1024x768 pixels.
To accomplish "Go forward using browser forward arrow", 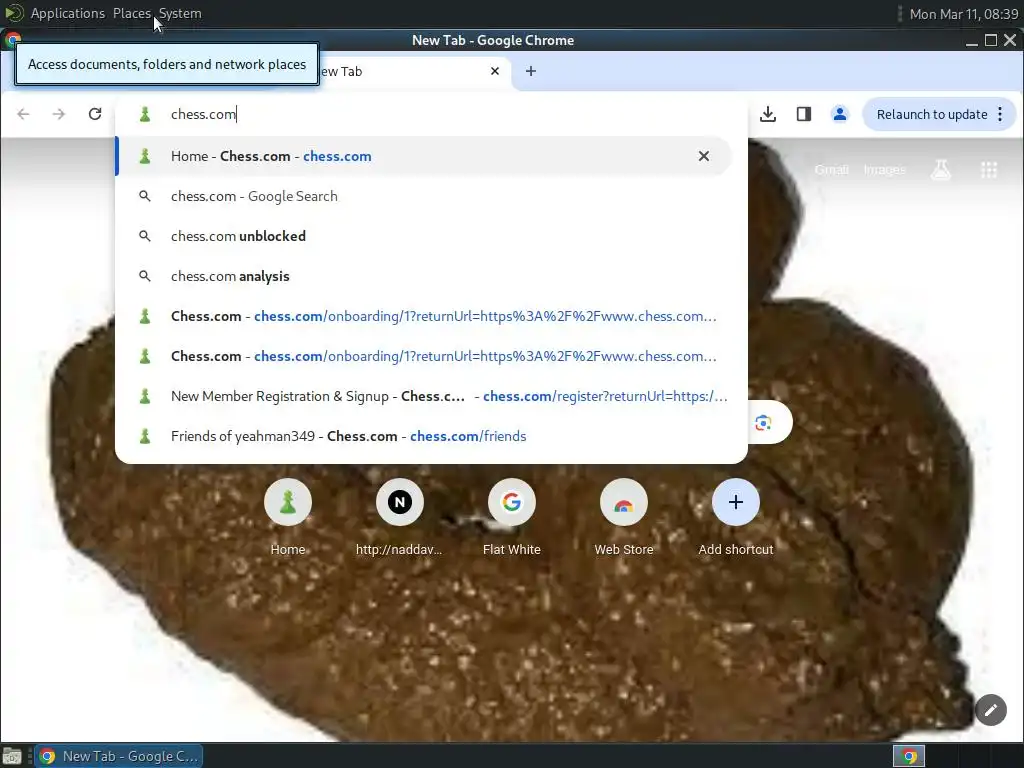I will click(x=59, y=114).
